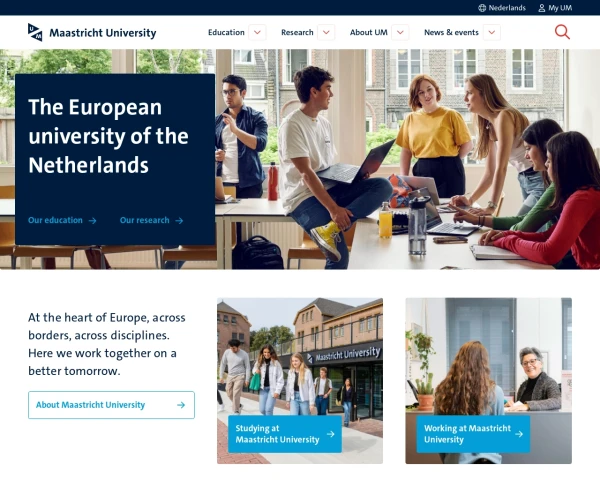Switch language via Nederlands link
The width and height of the screenshot is (600, 480).
tap(507, 8)
